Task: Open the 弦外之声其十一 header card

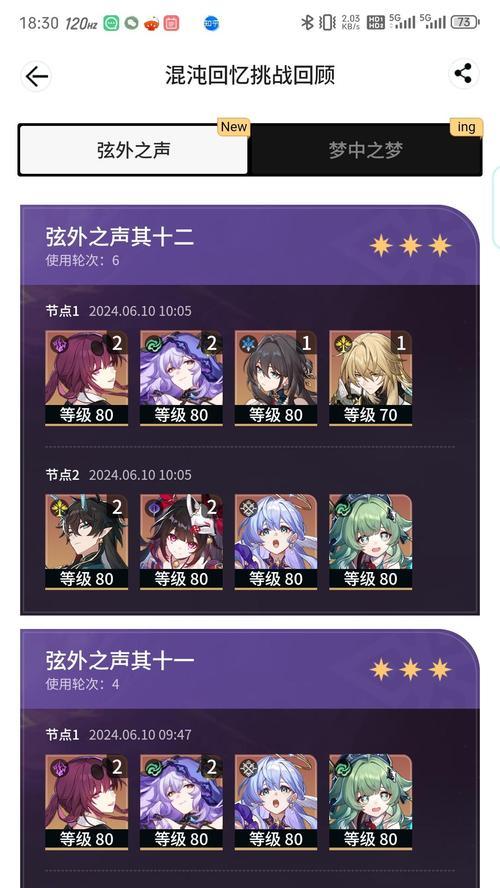Action: [250, 669]
